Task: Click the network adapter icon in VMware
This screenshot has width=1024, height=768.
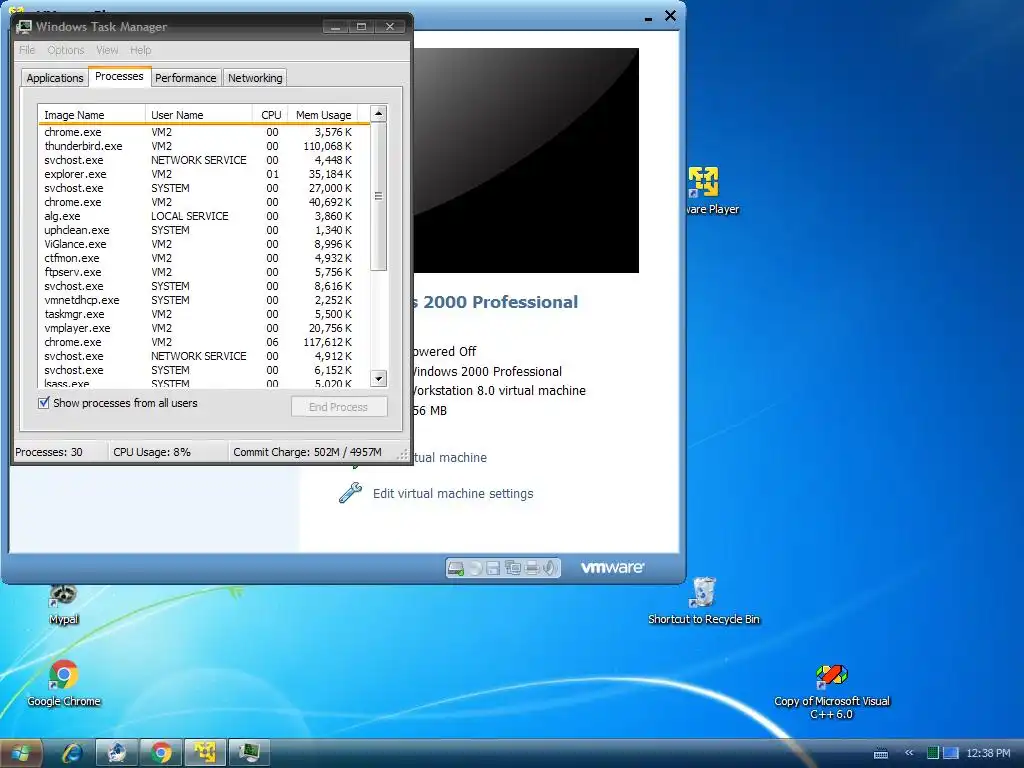Action: [513, 568]
